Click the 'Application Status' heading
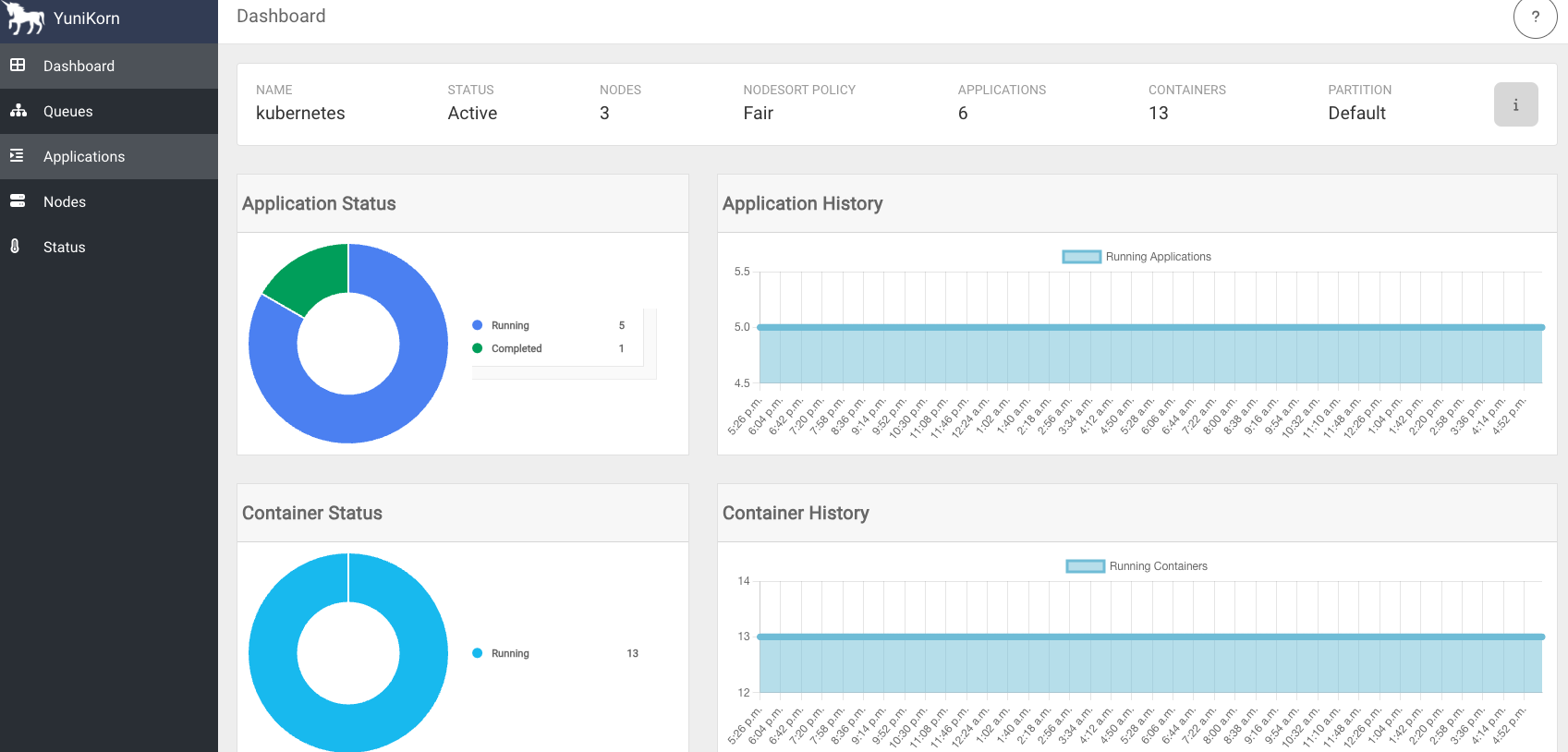 point(319,203)
